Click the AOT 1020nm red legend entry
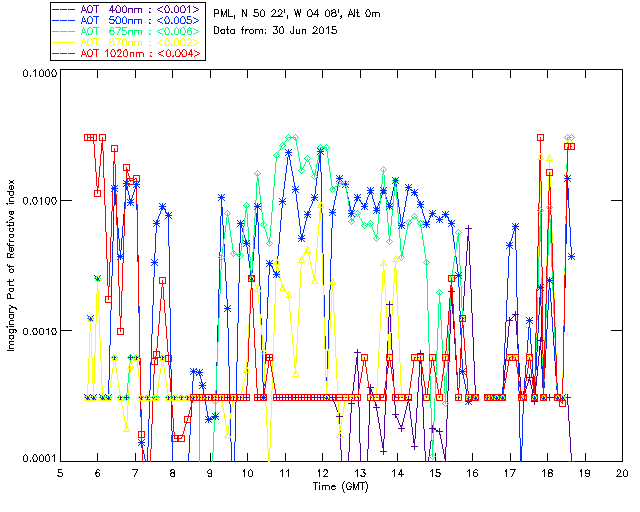The image size is (640, 512). point(127,53)
